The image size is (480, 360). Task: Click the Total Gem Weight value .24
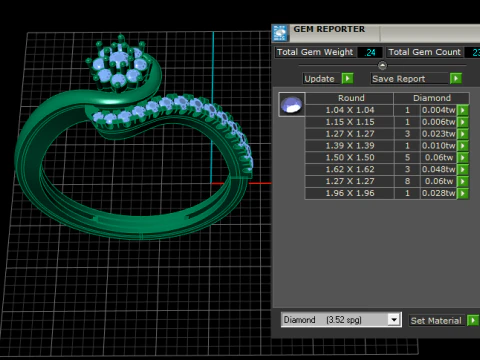click(370, 52)
